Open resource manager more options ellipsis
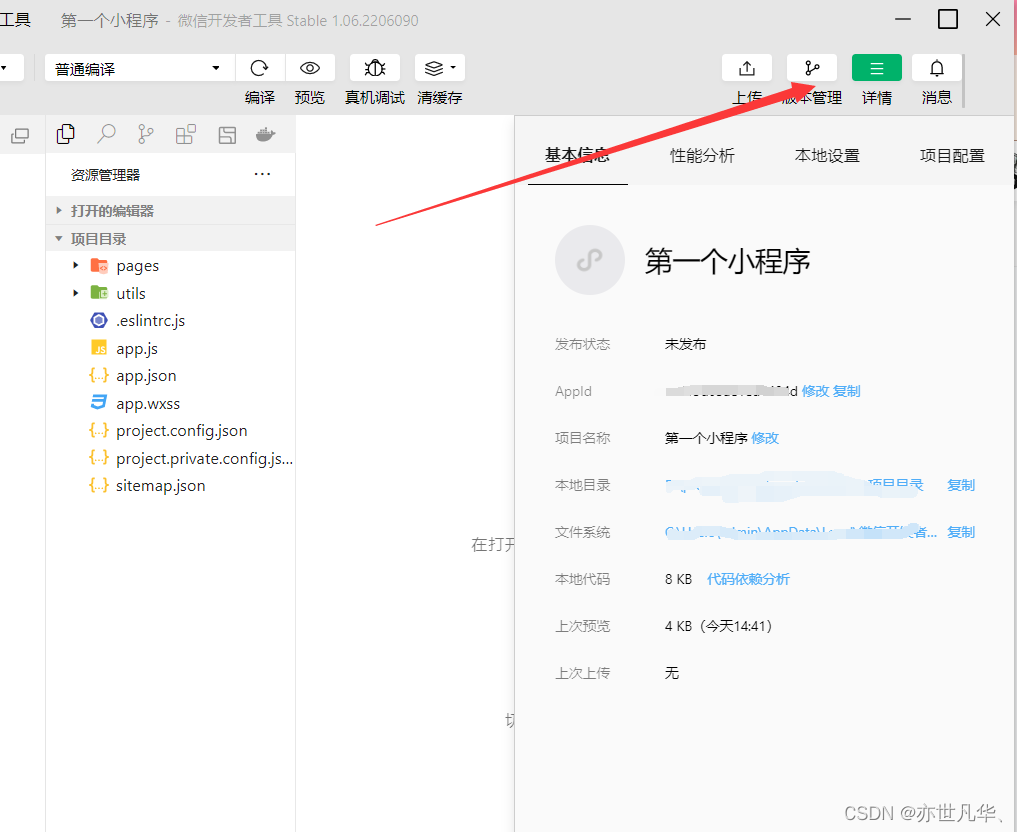The width and height of the screenshot is (1017, 832). [x=262, y=174]
